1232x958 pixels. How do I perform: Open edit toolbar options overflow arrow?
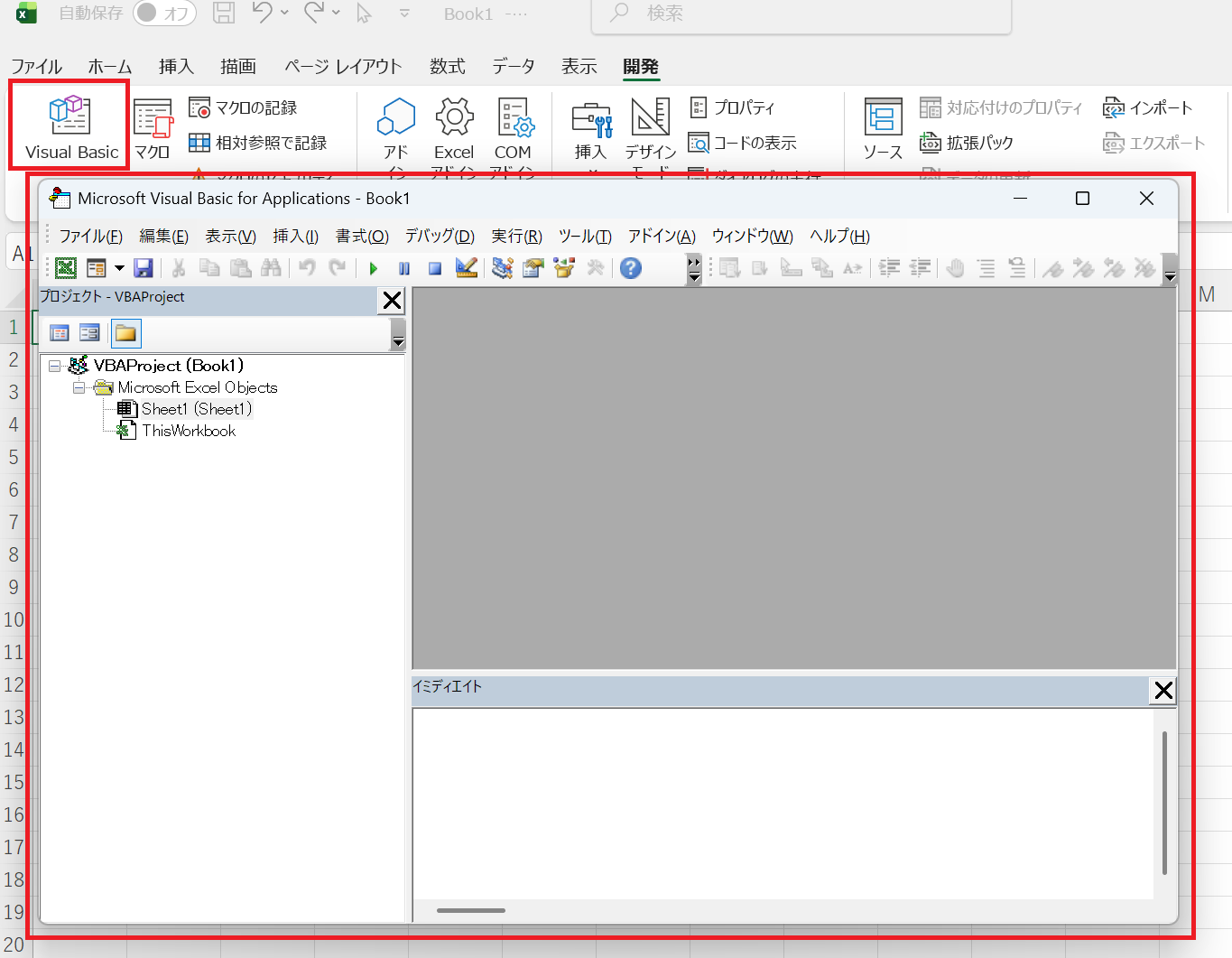(x=1170, y=268)
